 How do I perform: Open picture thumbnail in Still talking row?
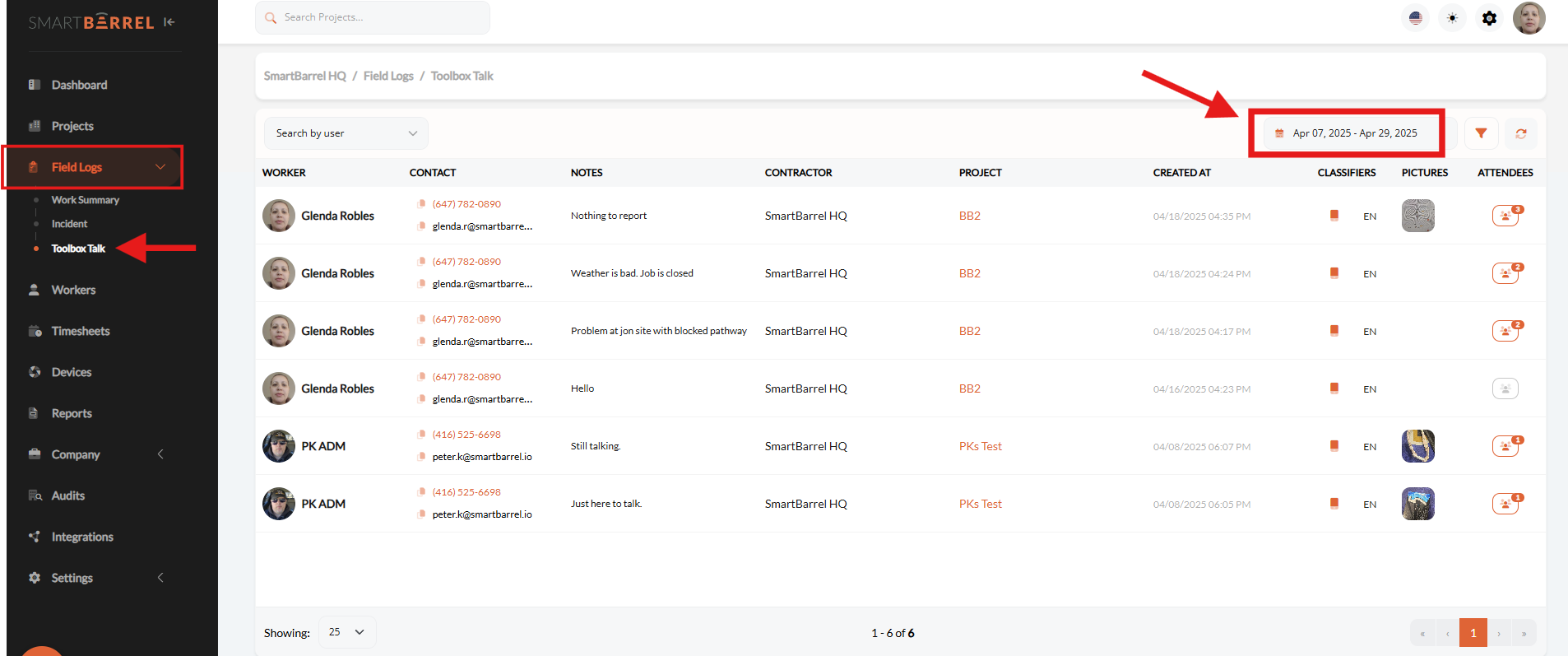tap(1418, 446)
